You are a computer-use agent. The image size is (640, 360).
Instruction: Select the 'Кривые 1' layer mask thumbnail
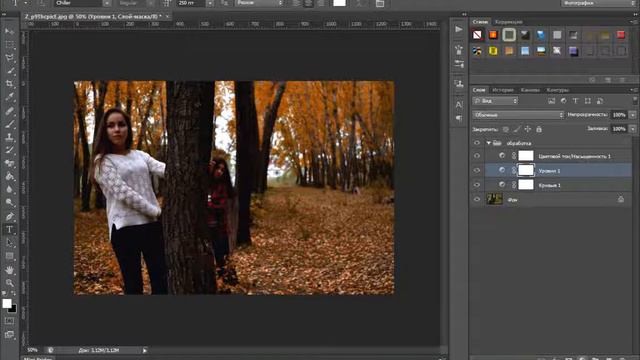click(526, 185)
